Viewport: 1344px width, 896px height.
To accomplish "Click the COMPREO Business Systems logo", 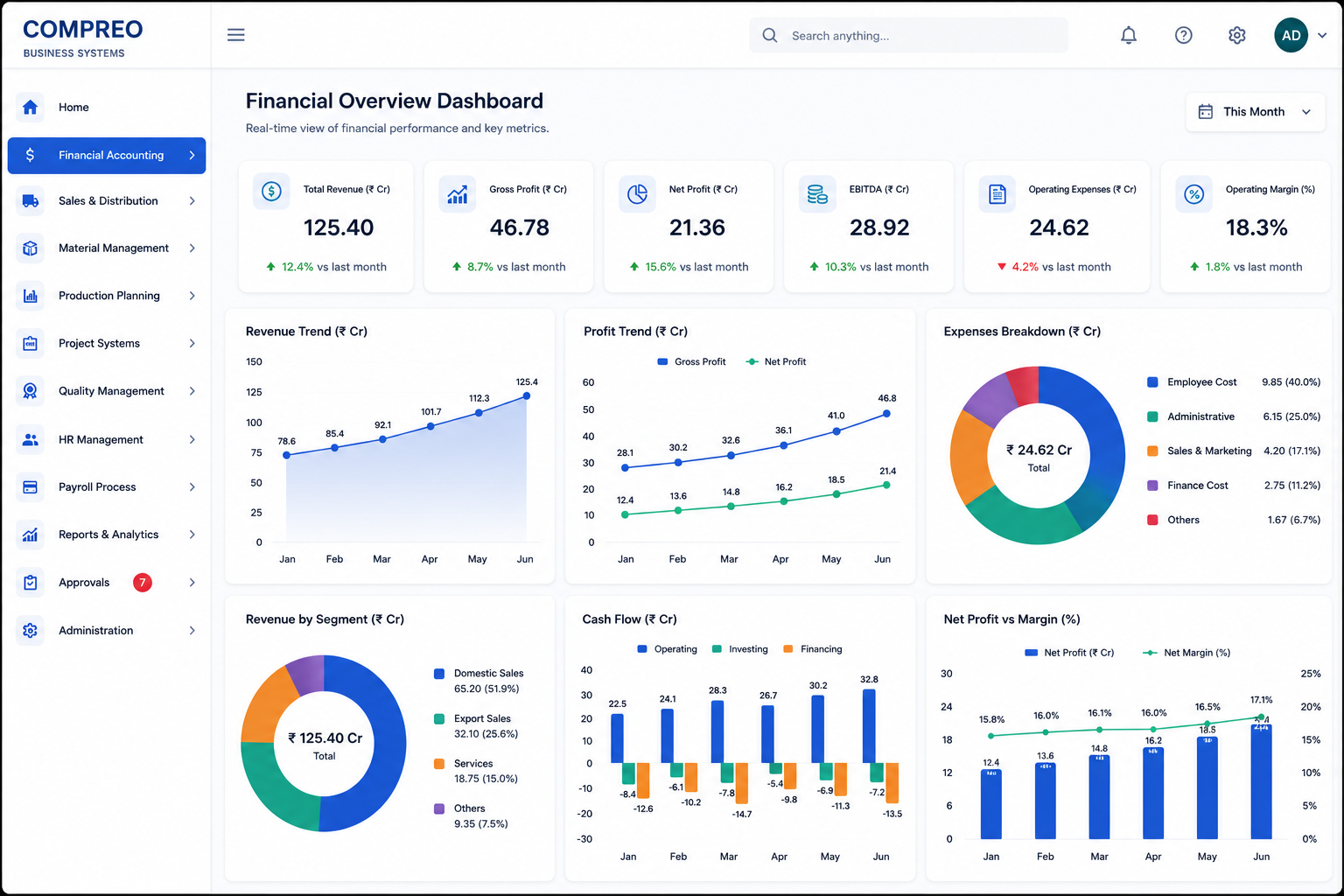I will [x=83, y=38].
